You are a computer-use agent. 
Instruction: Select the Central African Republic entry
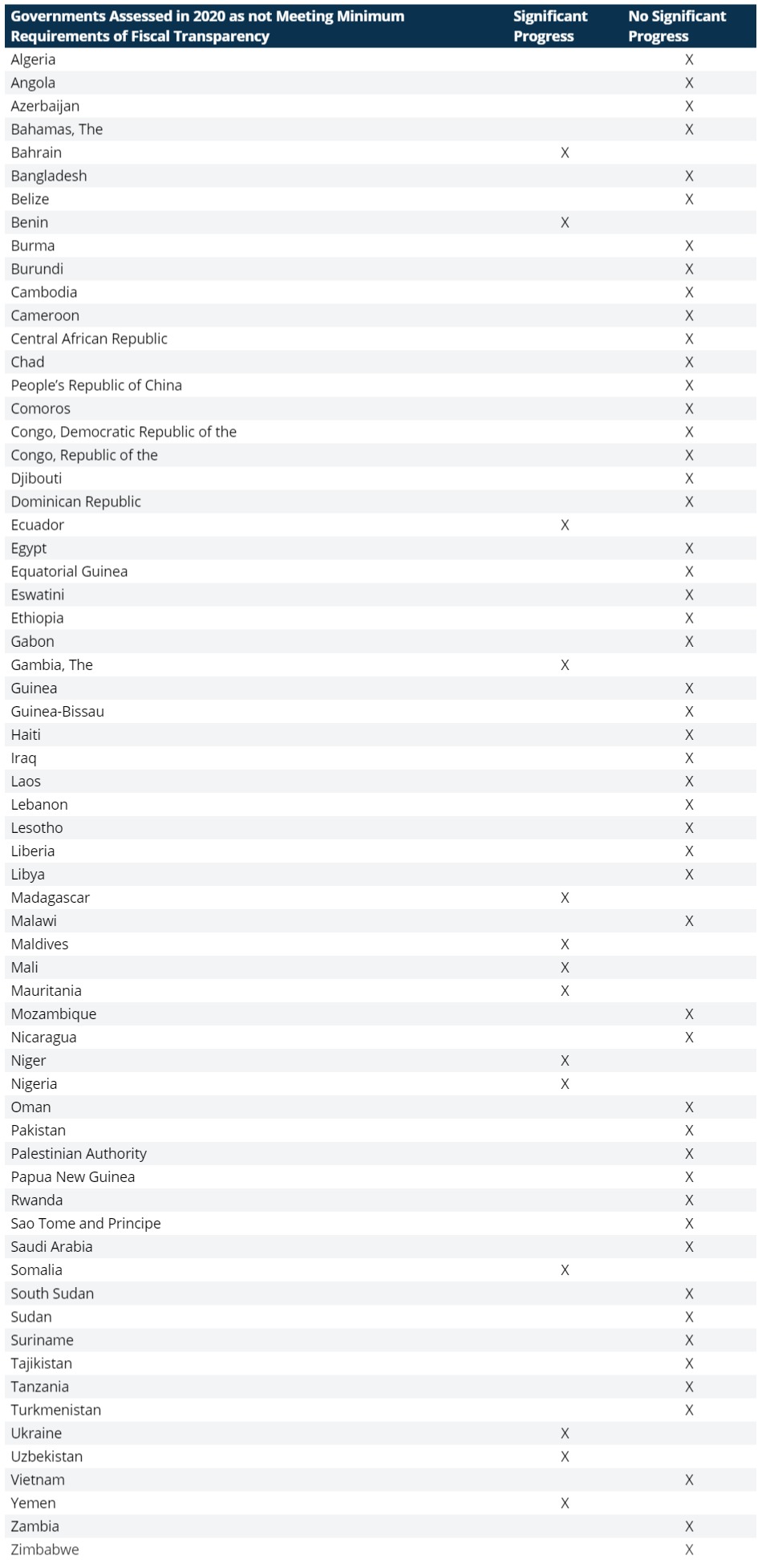pos(89,339)
